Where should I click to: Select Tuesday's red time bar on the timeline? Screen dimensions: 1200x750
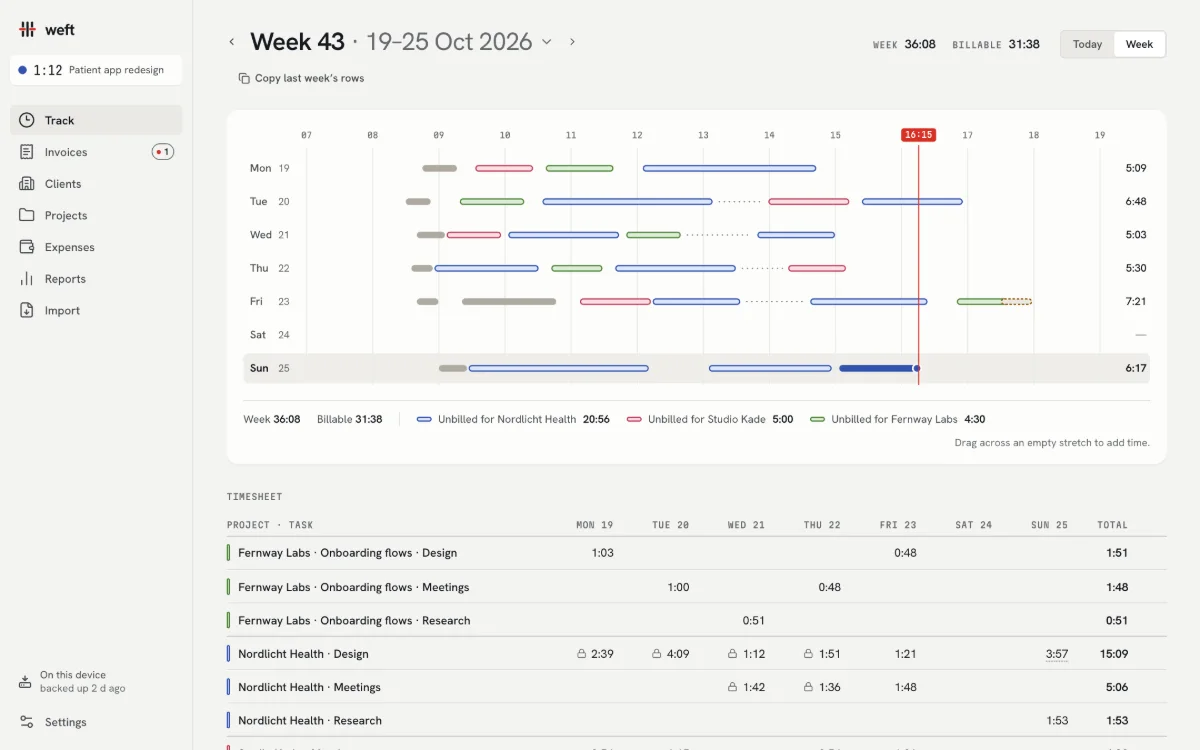pos(809,201)
